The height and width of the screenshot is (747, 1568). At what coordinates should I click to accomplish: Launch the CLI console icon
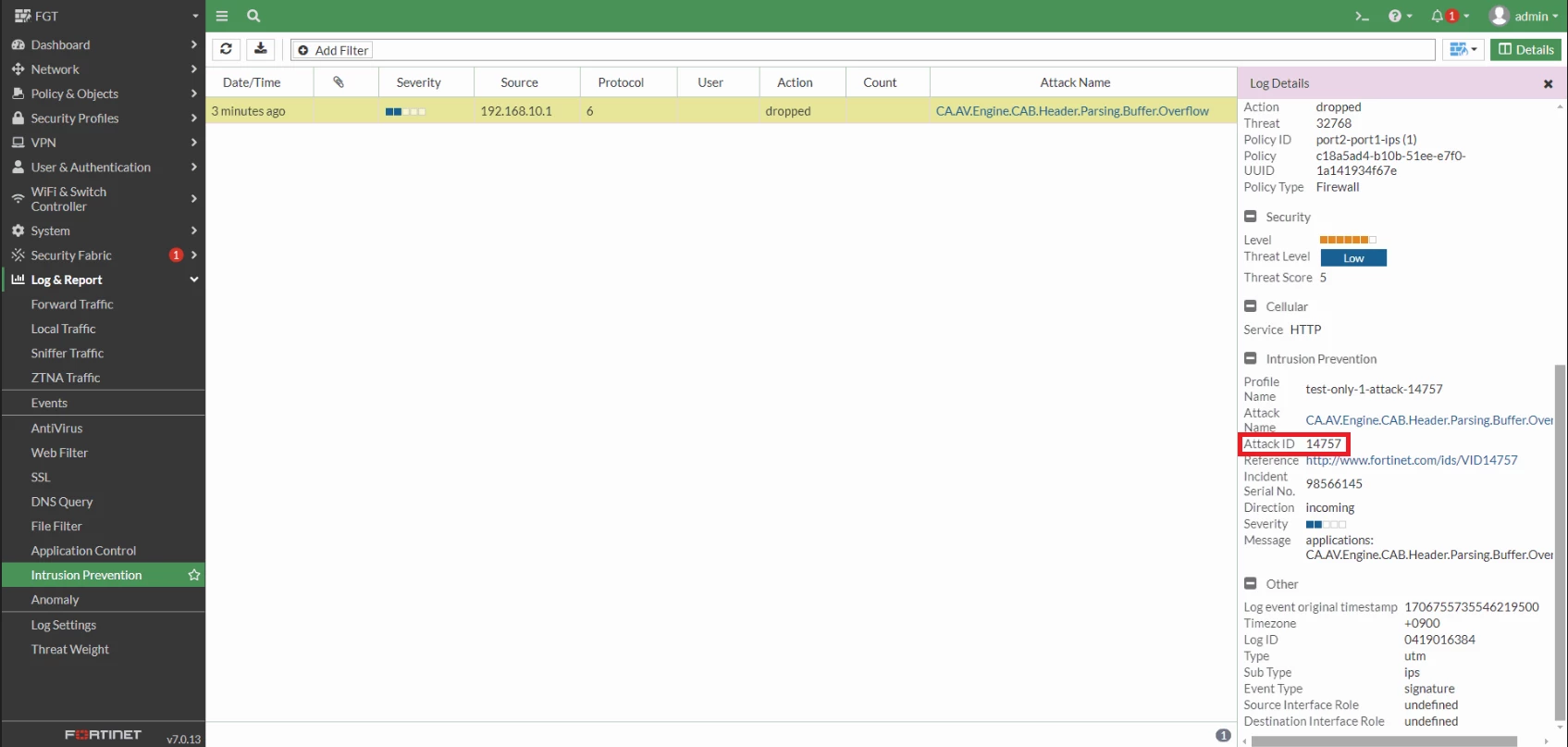pos(1362,16)
